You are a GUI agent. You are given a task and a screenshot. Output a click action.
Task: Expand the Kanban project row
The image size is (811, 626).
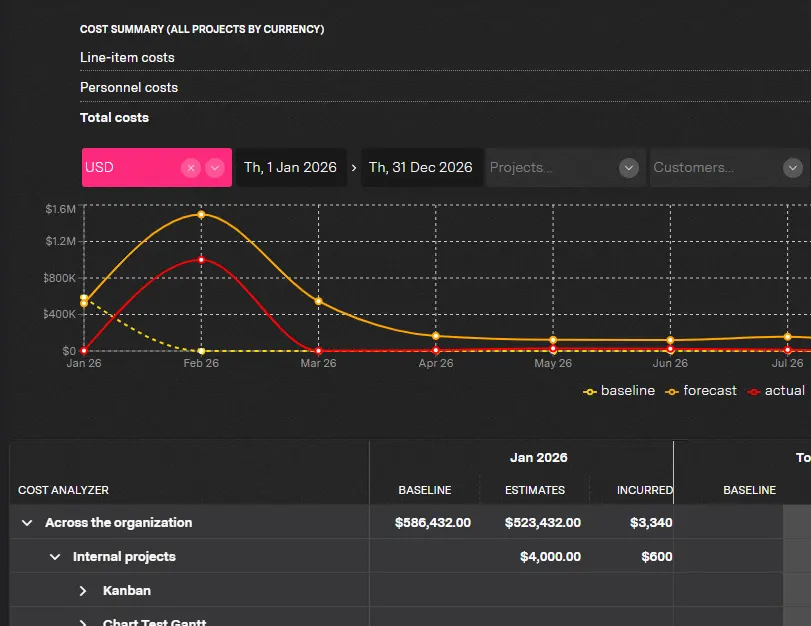click(x=83, y=591)
